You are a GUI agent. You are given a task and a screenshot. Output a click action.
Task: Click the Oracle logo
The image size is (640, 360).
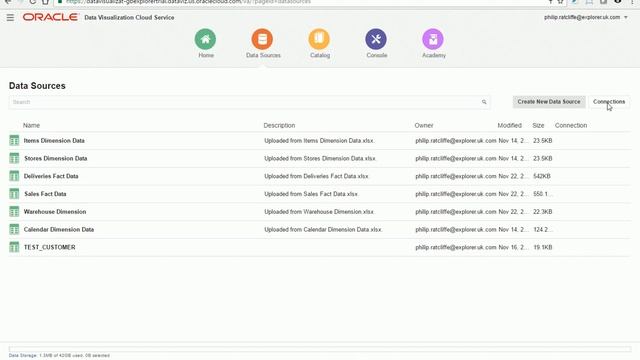point(50,17)
